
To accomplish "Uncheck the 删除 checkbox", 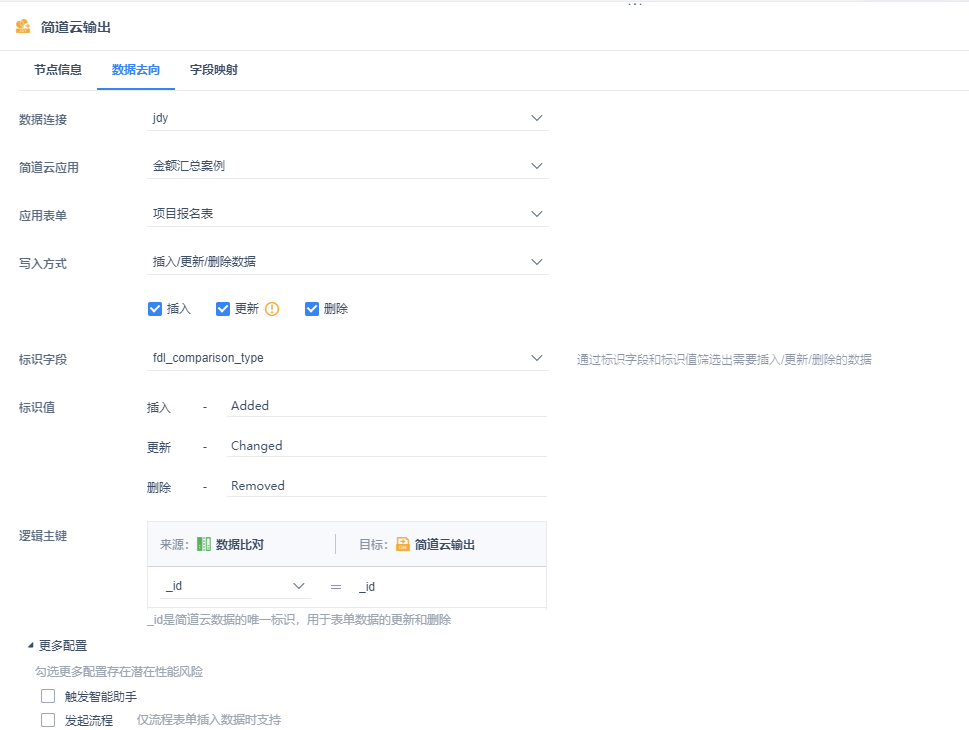I will pos(312,309).
